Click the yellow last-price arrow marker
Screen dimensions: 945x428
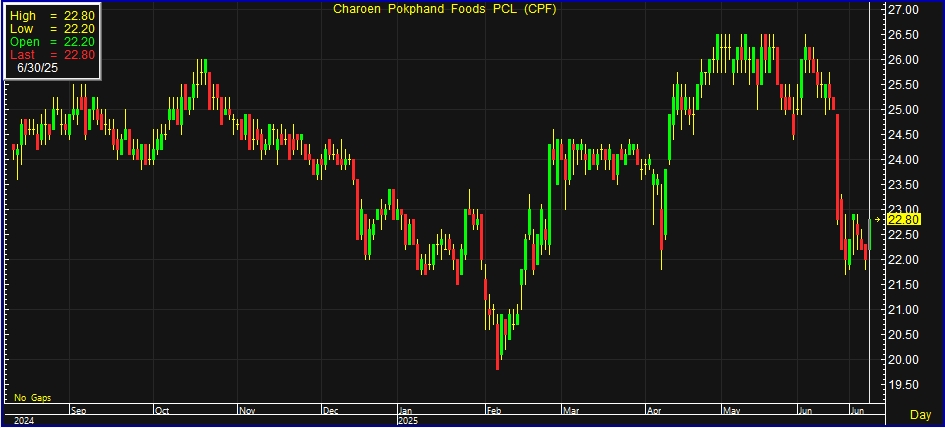[878, 219]
